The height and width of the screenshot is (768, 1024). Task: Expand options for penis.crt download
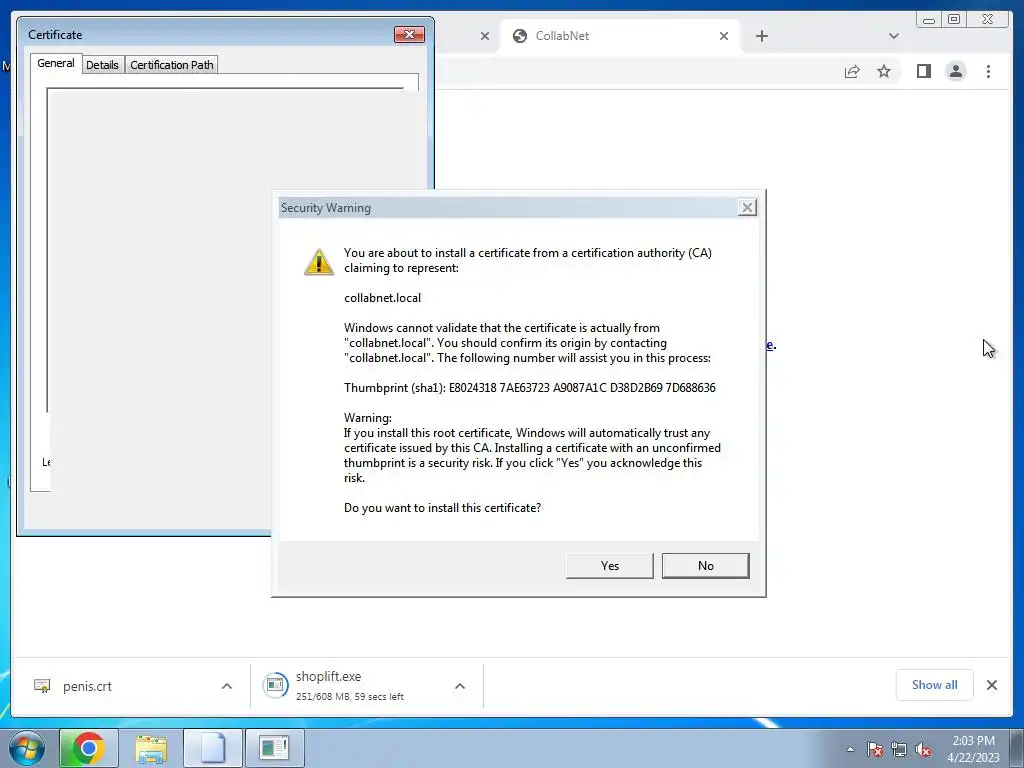click(227, 686)
